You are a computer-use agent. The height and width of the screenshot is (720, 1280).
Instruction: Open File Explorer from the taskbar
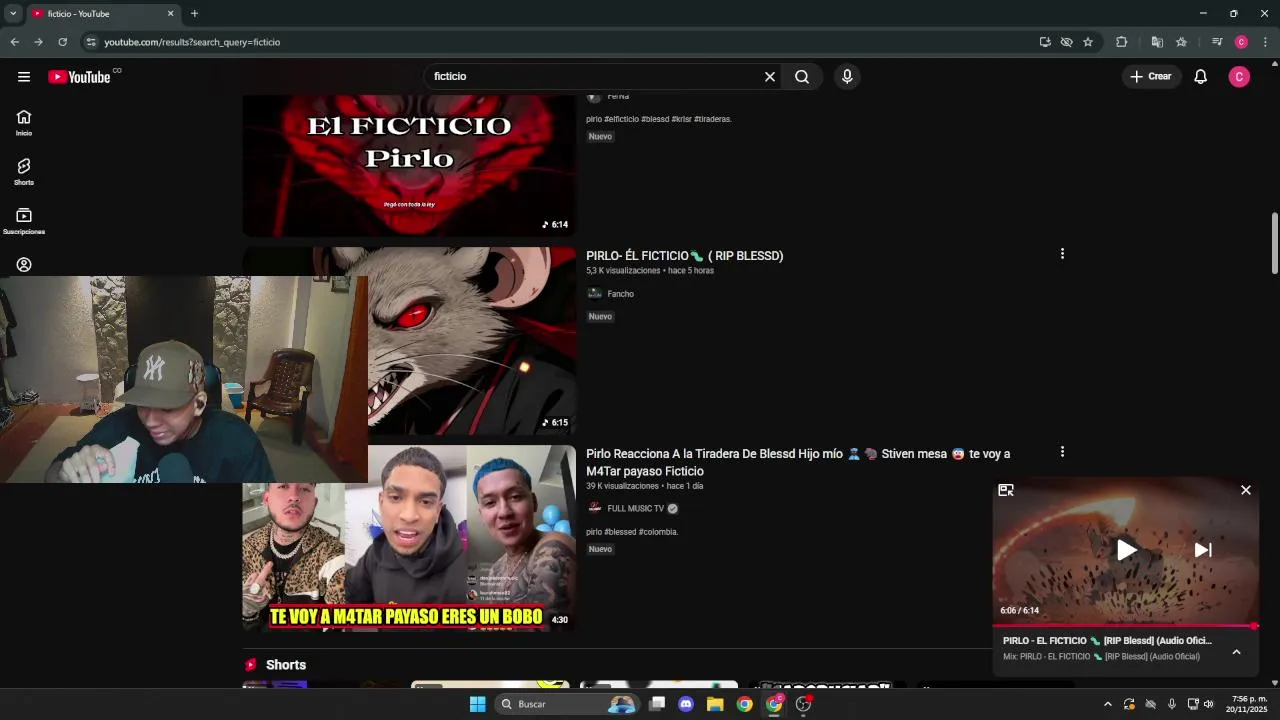point(715,704)
